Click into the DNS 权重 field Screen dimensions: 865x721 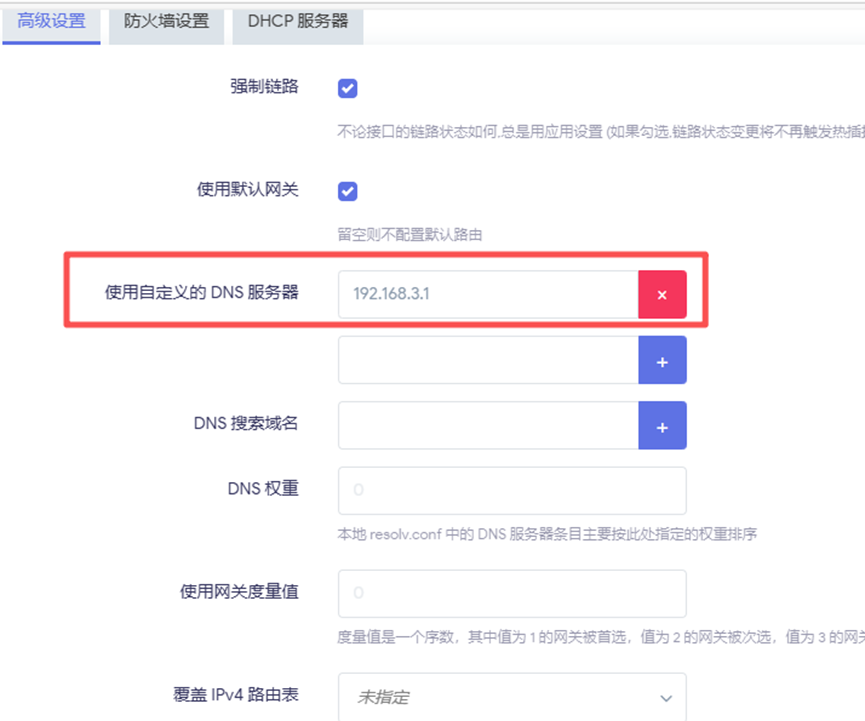pyautogui.click(x=512, y=491)
